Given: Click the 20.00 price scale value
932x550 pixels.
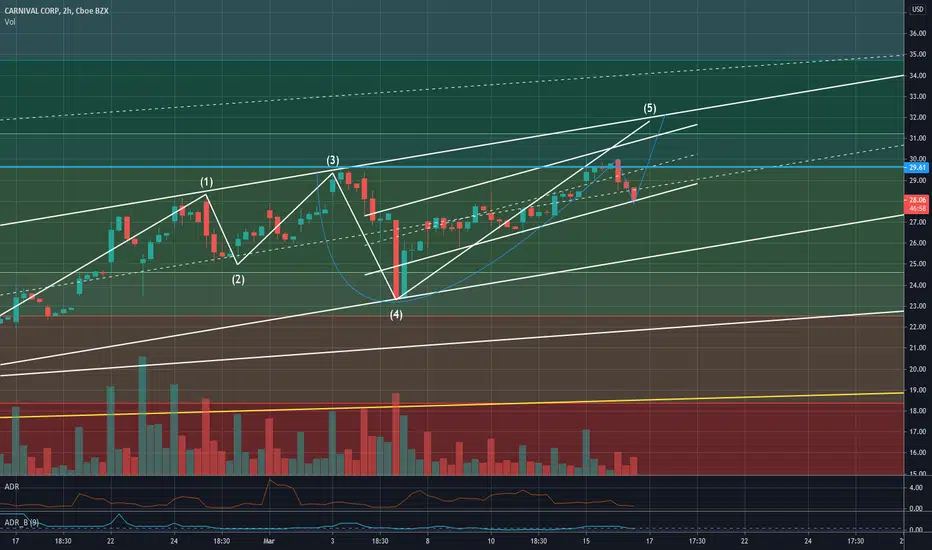Looking at the screenshot, I should pos(917,369).
